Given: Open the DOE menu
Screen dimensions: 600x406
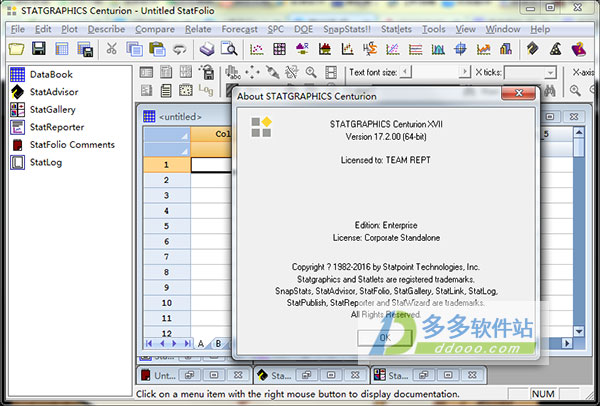Looking at the screenshot, I should coord(303,29).
